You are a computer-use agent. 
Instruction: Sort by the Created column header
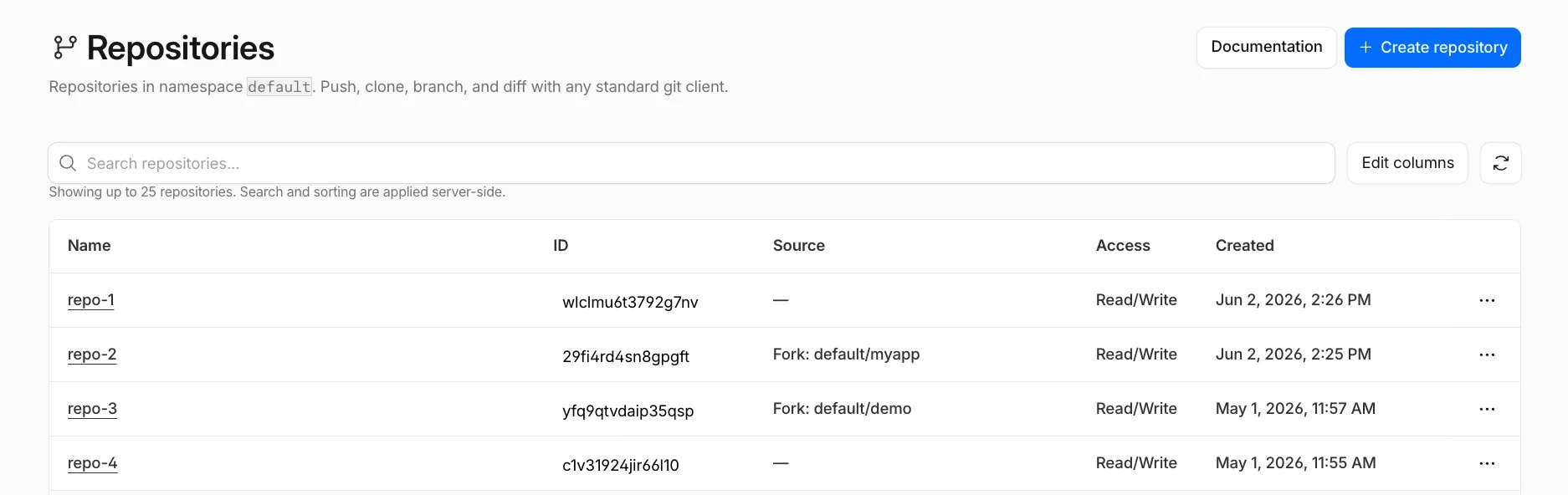click(1244, 246)
